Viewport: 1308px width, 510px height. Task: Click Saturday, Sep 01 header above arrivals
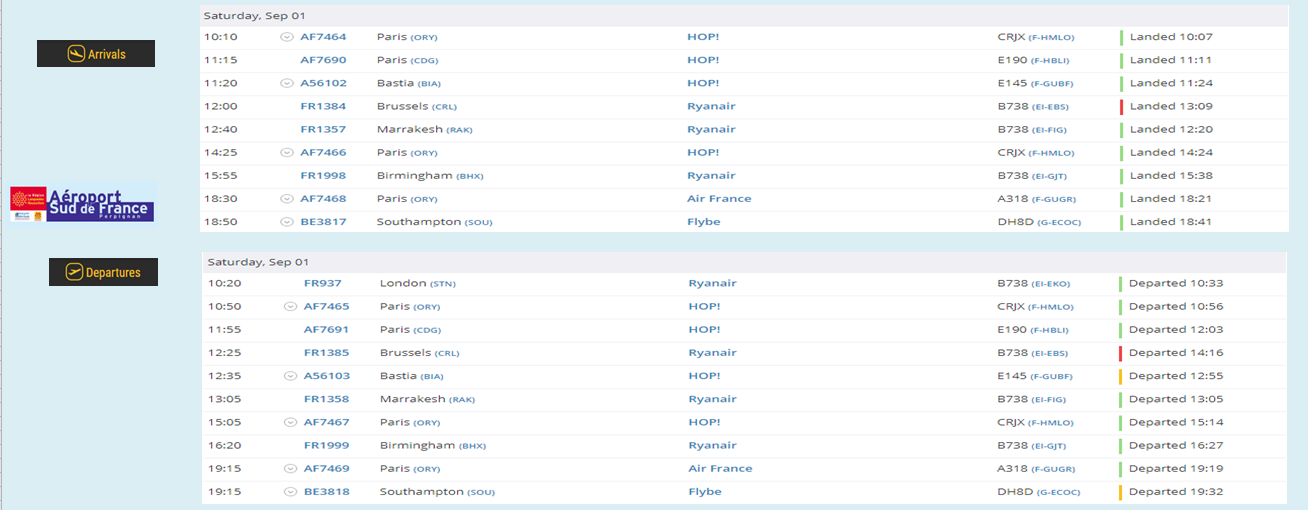(x=254, y=15)
